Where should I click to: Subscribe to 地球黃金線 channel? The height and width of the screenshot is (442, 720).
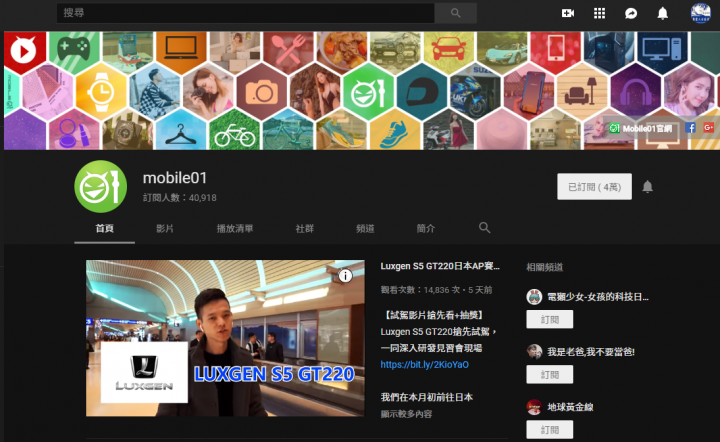coord(550,430)
